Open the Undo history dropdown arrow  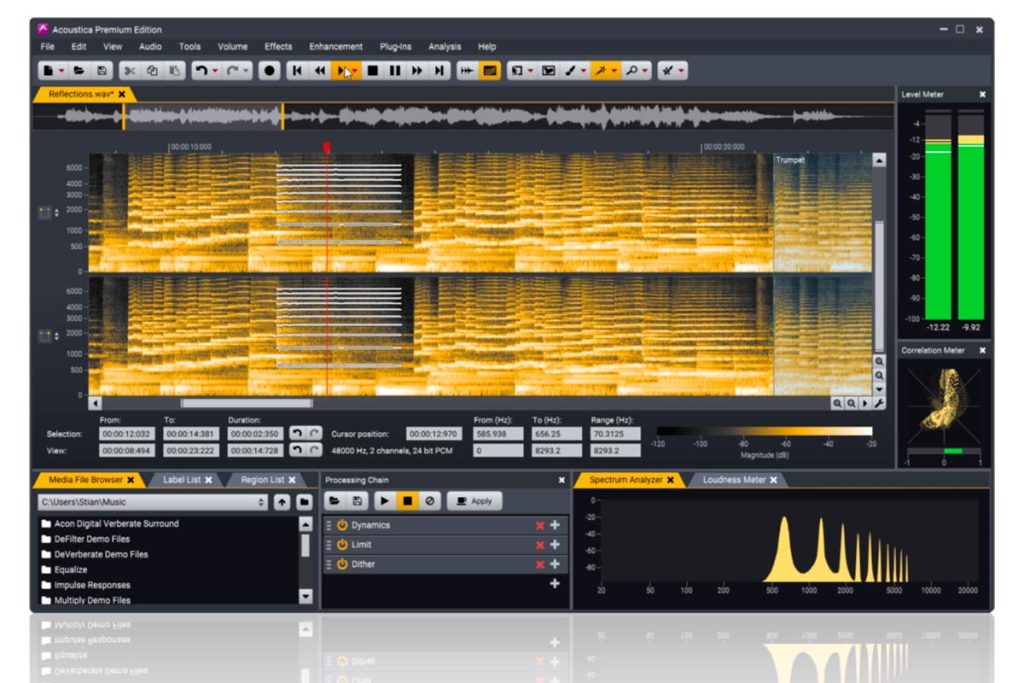pos(215,71)
